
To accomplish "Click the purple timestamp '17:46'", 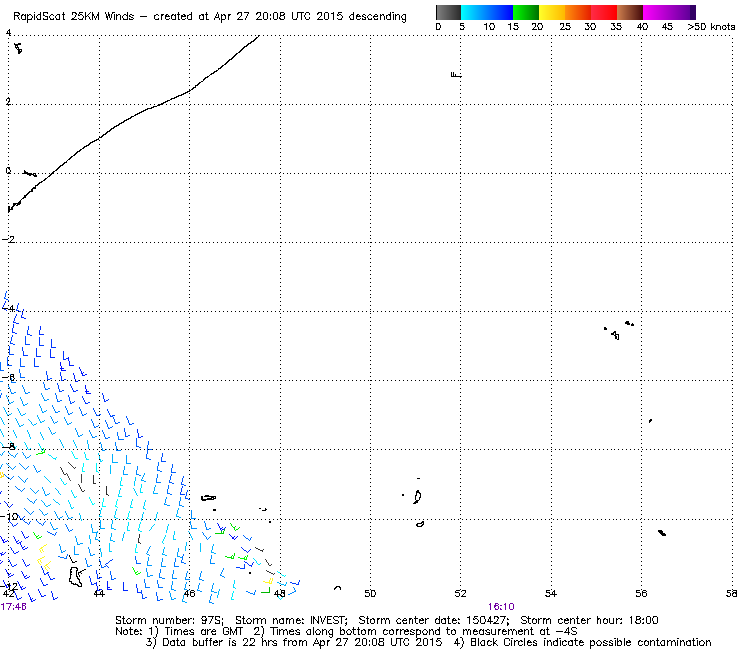I will click(x=13, y=607).
